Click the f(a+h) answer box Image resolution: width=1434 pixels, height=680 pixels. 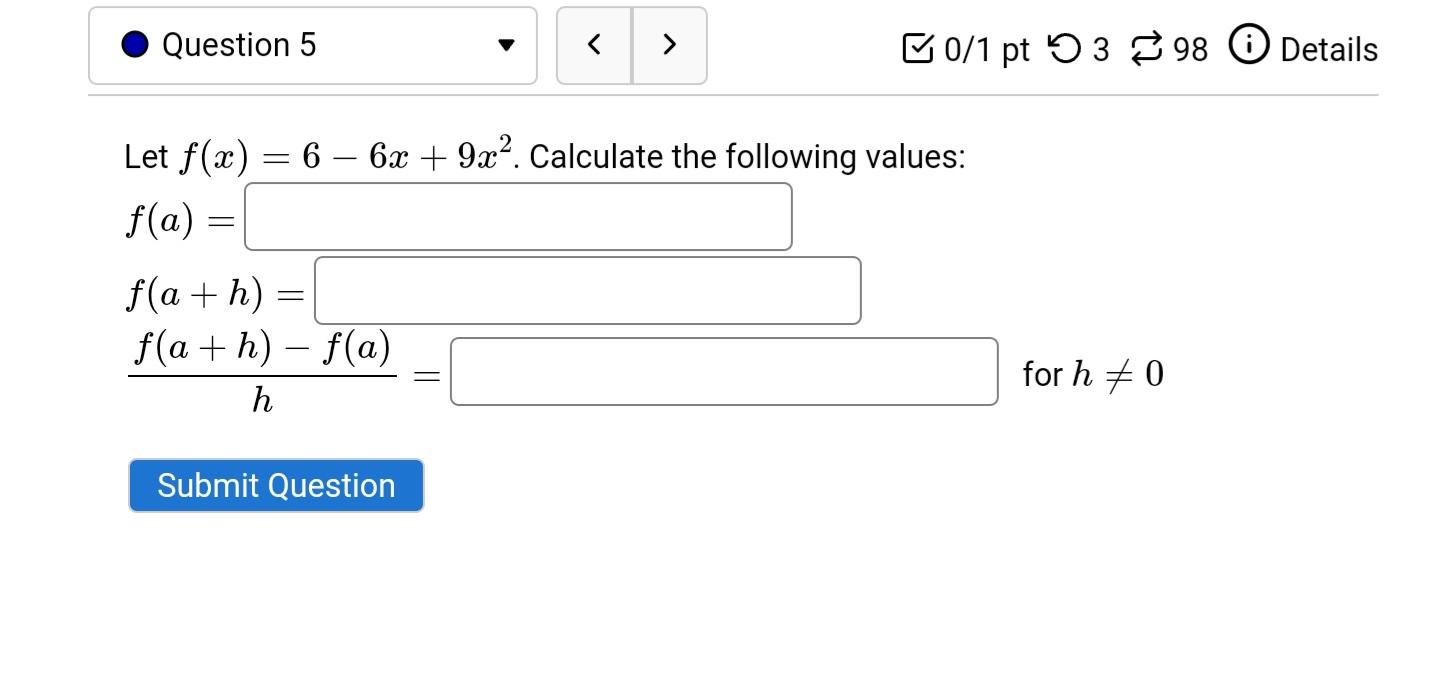[x=587, y=290]
